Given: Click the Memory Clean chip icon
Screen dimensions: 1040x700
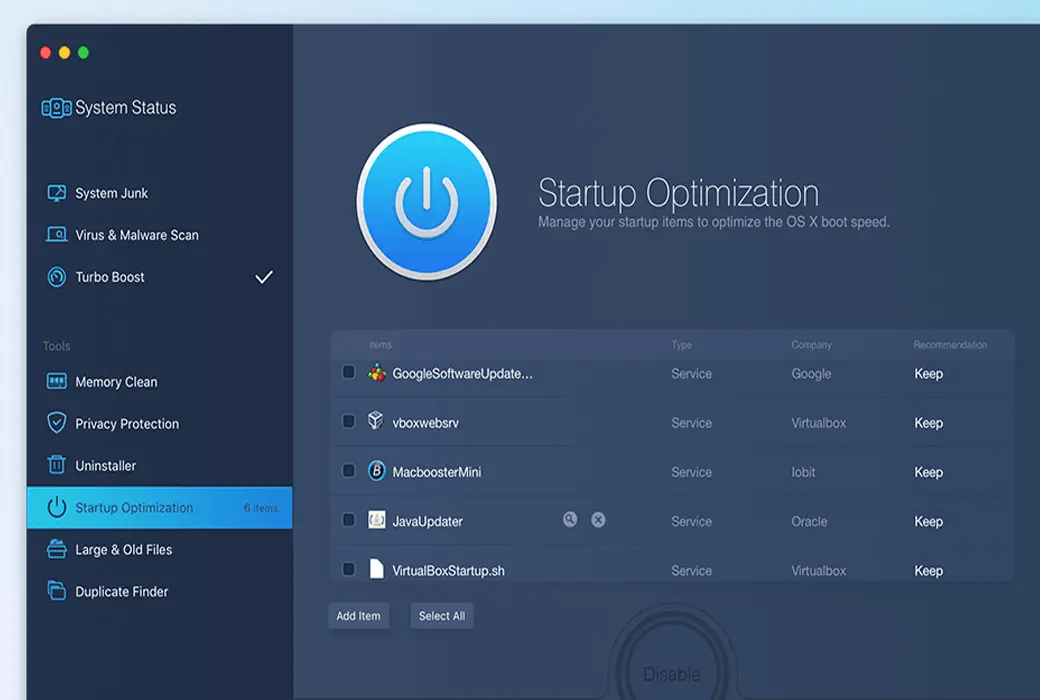Looking at the screenshot, I should click(56, 382).
